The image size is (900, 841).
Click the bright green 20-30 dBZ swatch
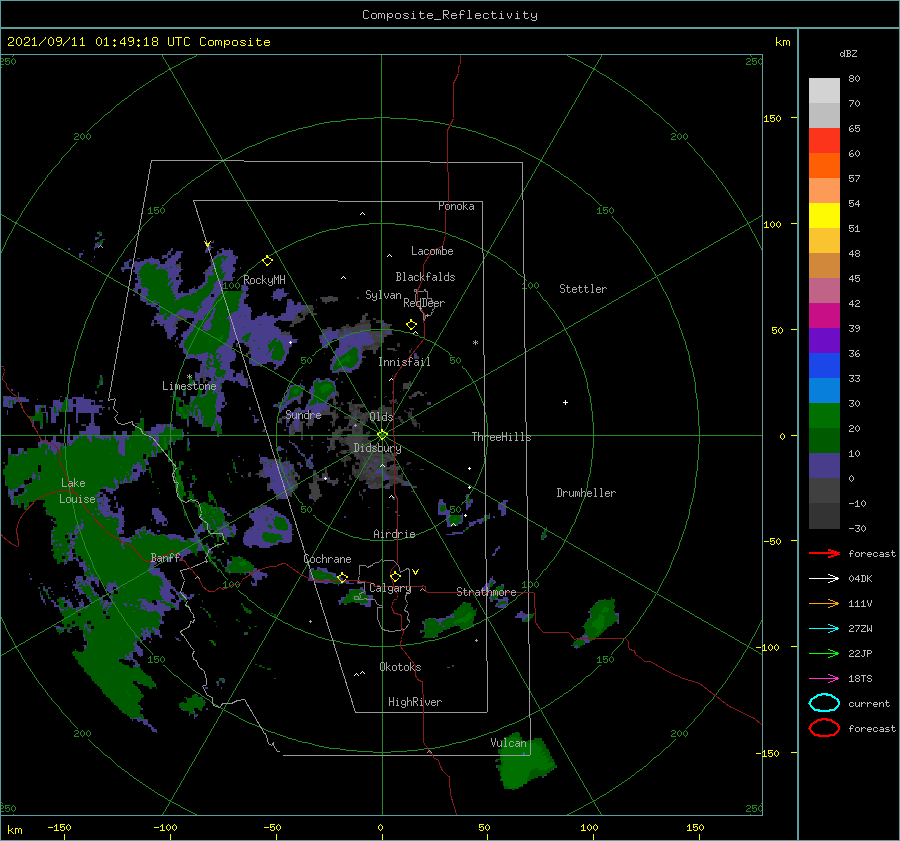tap(824, 416)
